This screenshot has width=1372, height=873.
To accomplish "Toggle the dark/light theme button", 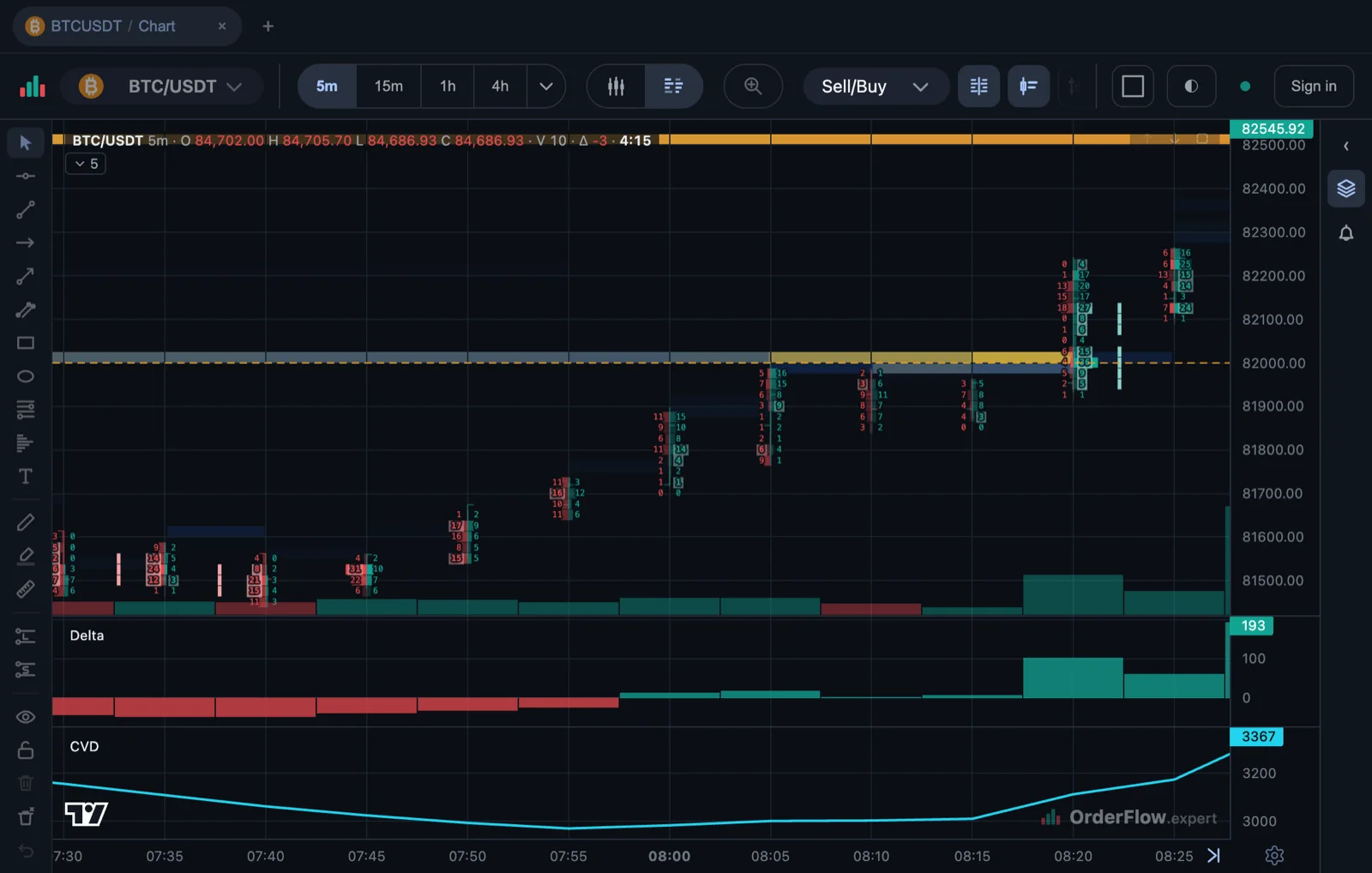I will [1191, 86].
